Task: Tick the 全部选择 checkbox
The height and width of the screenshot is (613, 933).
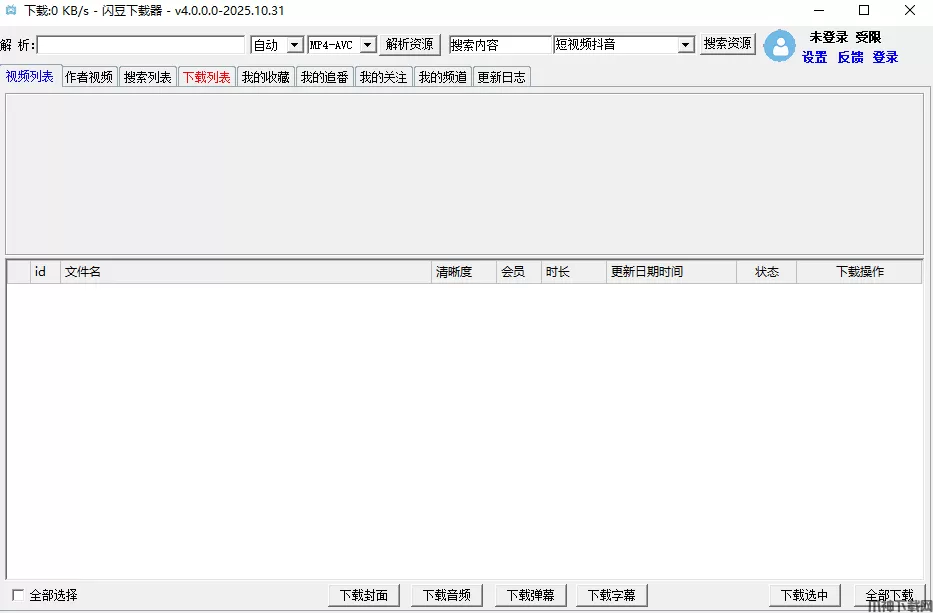Action: (18, 595)
